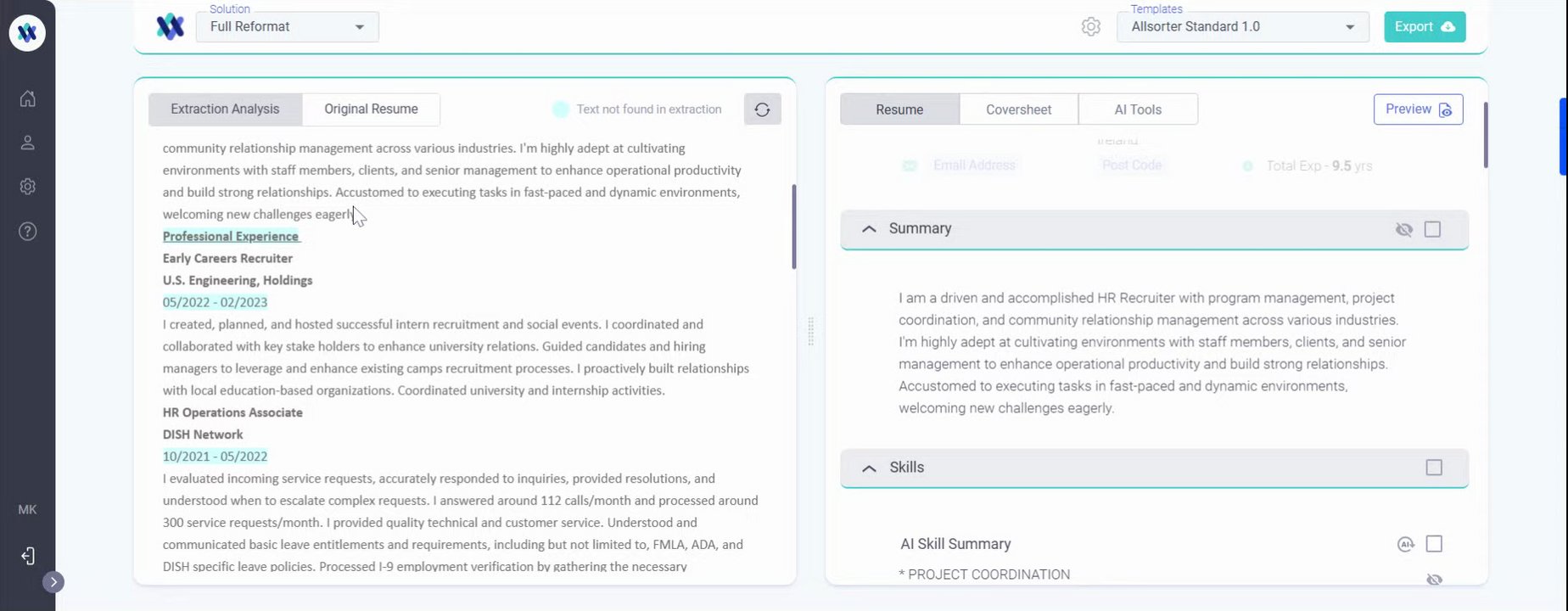
Task: Click the refresh extraction icon button
Action: [762, 109]
